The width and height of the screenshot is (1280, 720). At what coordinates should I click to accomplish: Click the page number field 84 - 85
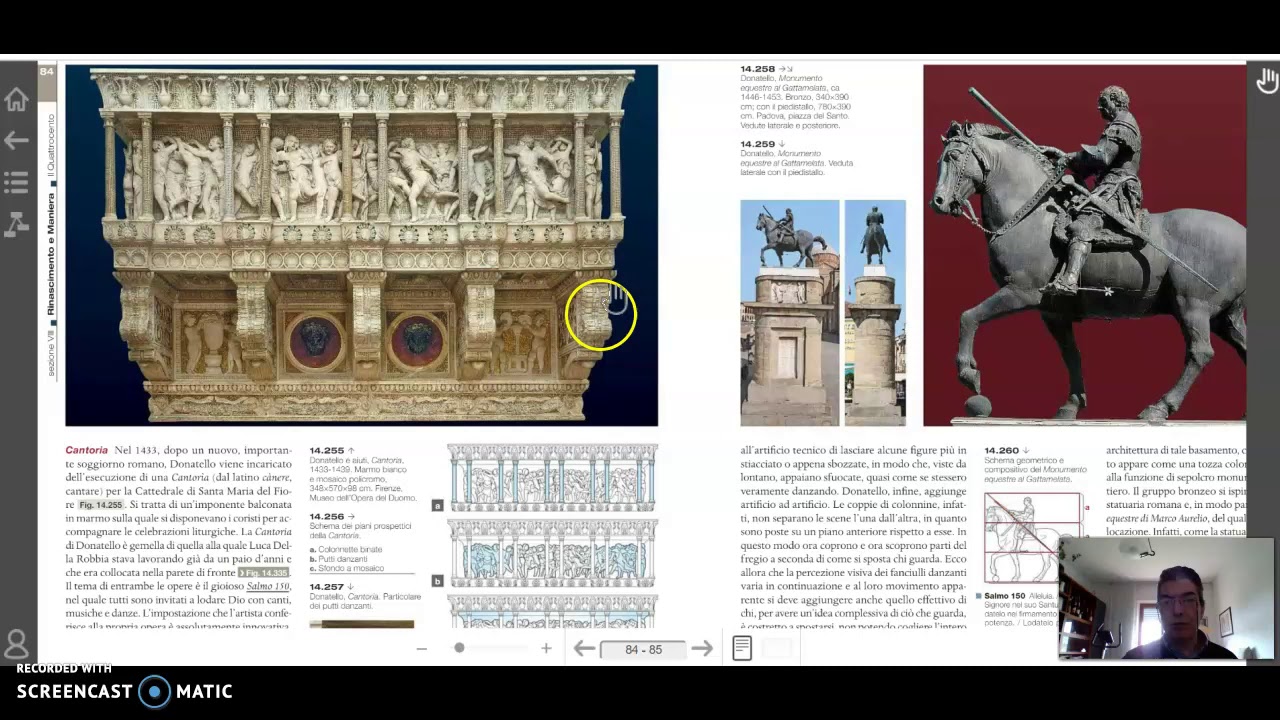(x=643, y=649)
